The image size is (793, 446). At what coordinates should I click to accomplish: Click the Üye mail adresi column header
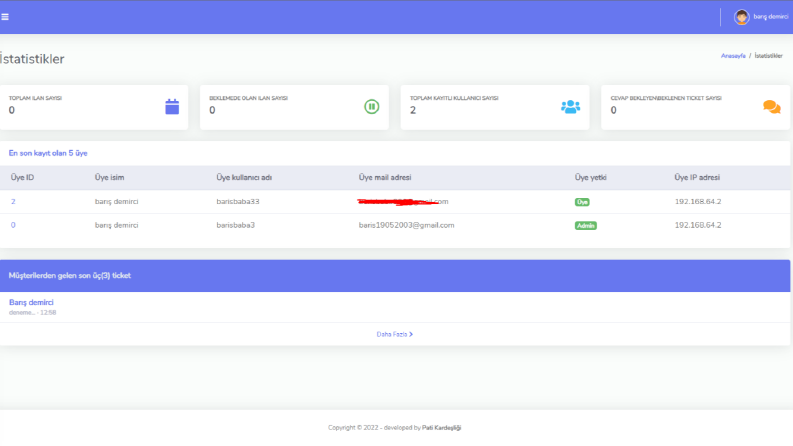tap(385, 177)
